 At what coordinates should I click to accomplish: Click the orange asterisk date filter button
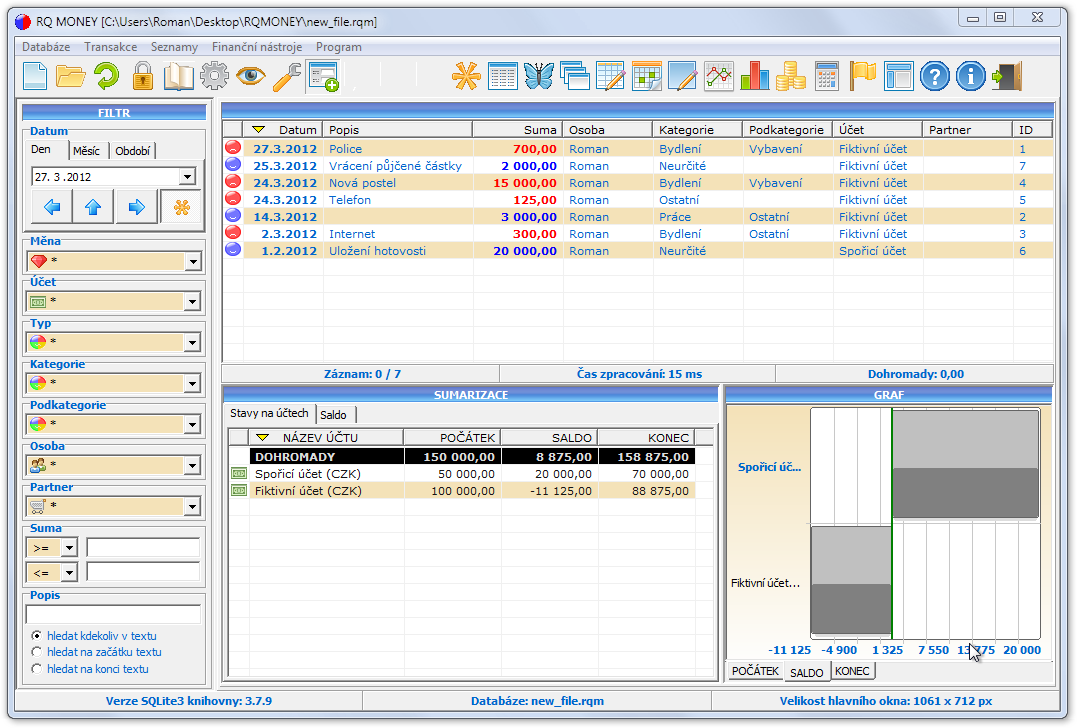(182, 207)
